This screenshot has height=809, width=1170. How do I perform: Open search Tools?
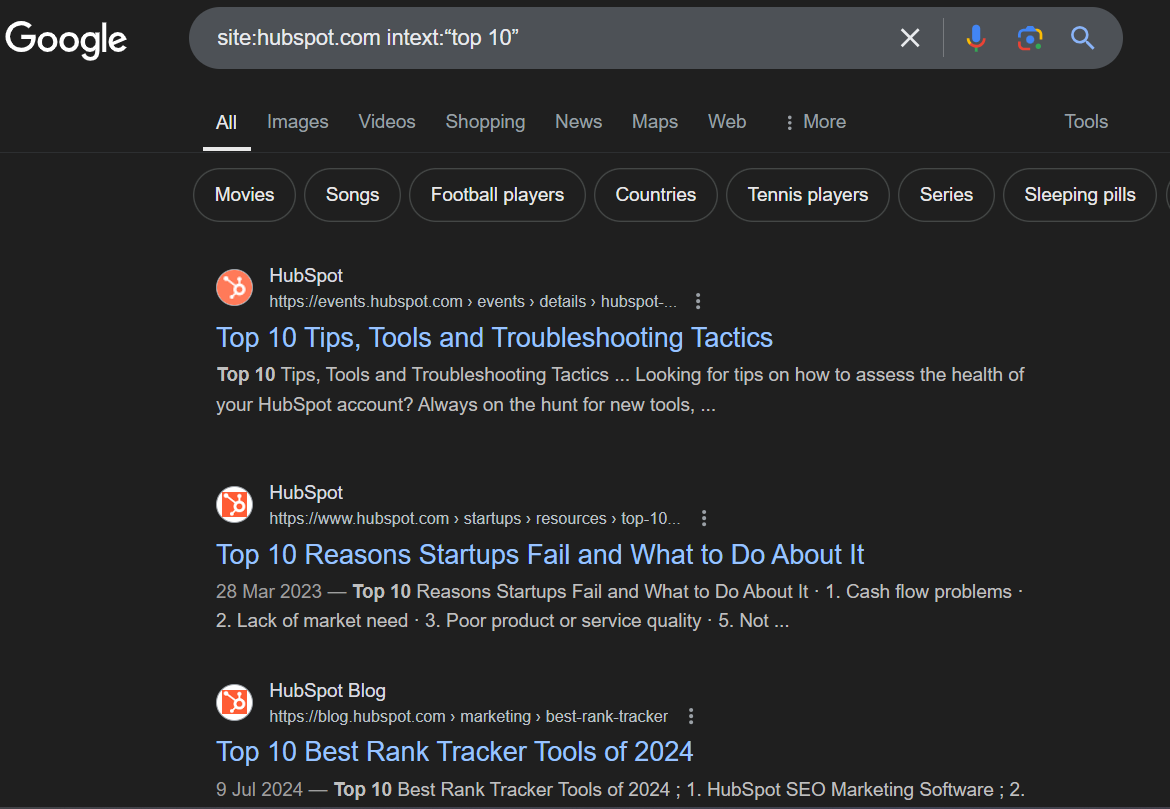[1086, 122]
